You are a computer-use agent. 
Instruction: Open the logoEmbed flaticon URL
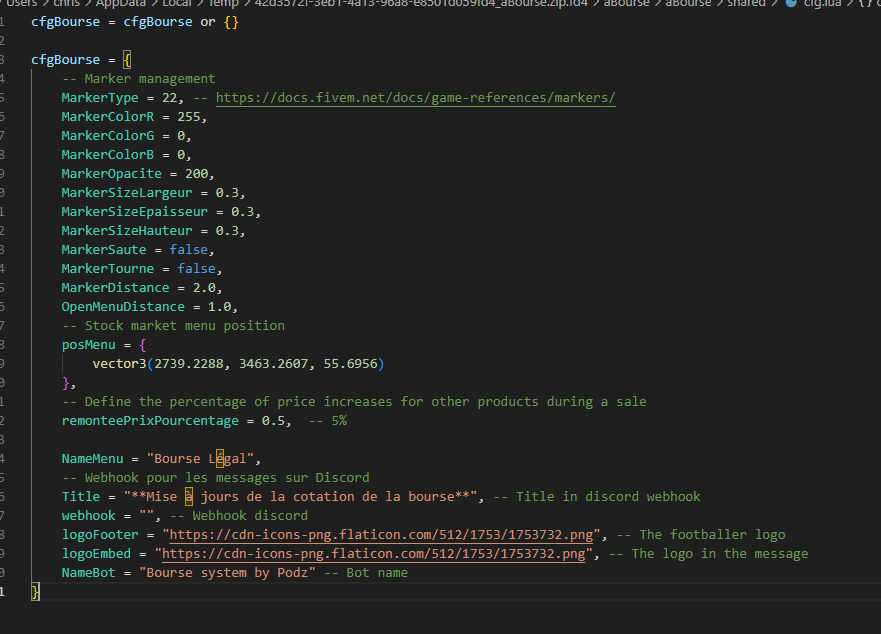pyautogui.click(x=376, y=554)
